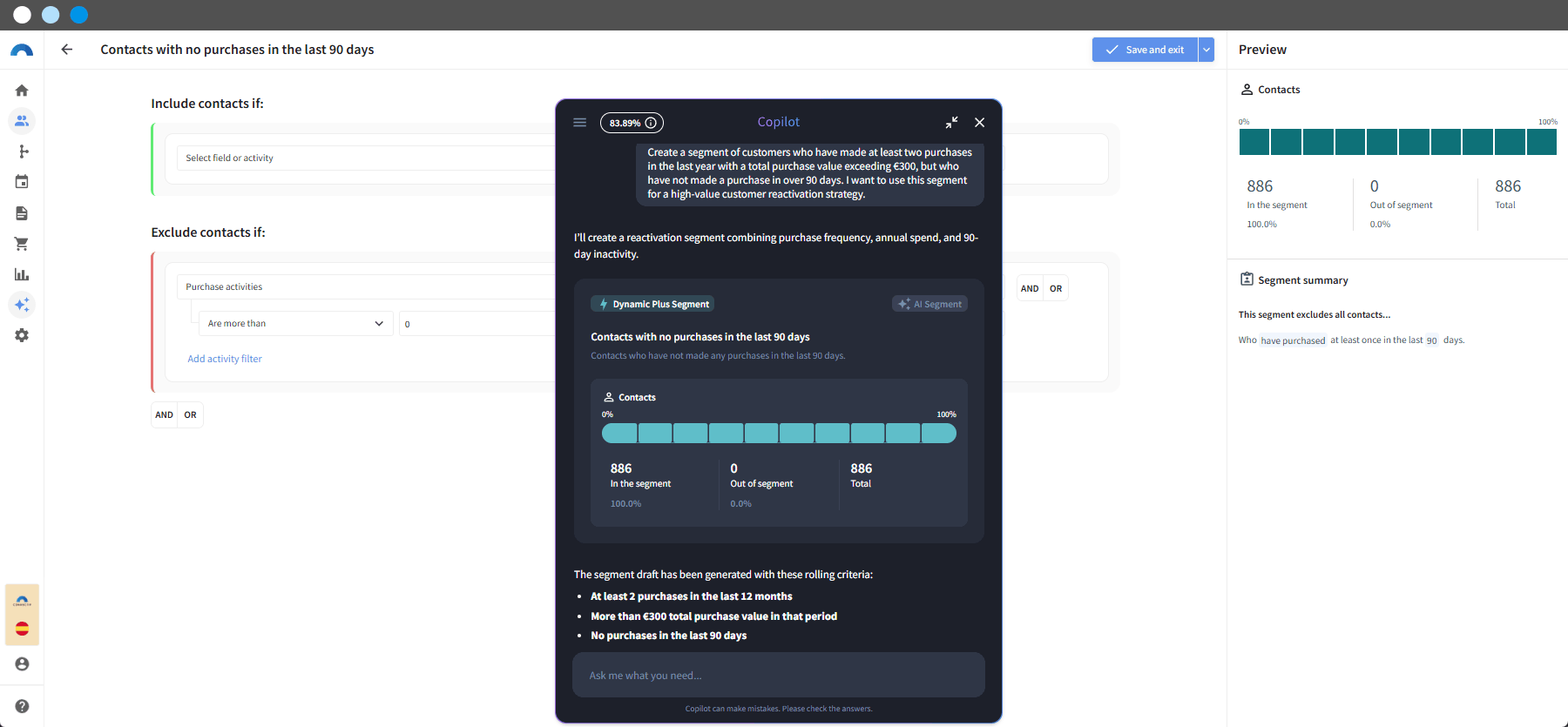Focus the 'Ask me what you need...' input
Viewport: 1568px width, 727px height.
(779, 676)
